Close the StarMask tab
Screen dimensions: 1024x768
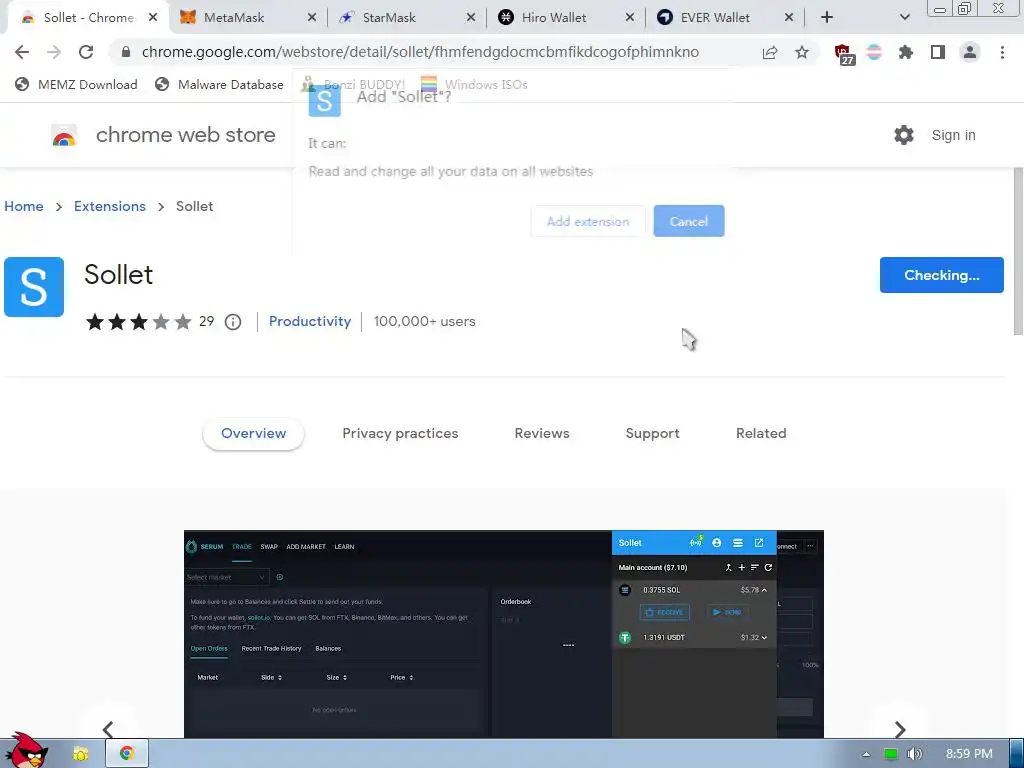point(471,18)
